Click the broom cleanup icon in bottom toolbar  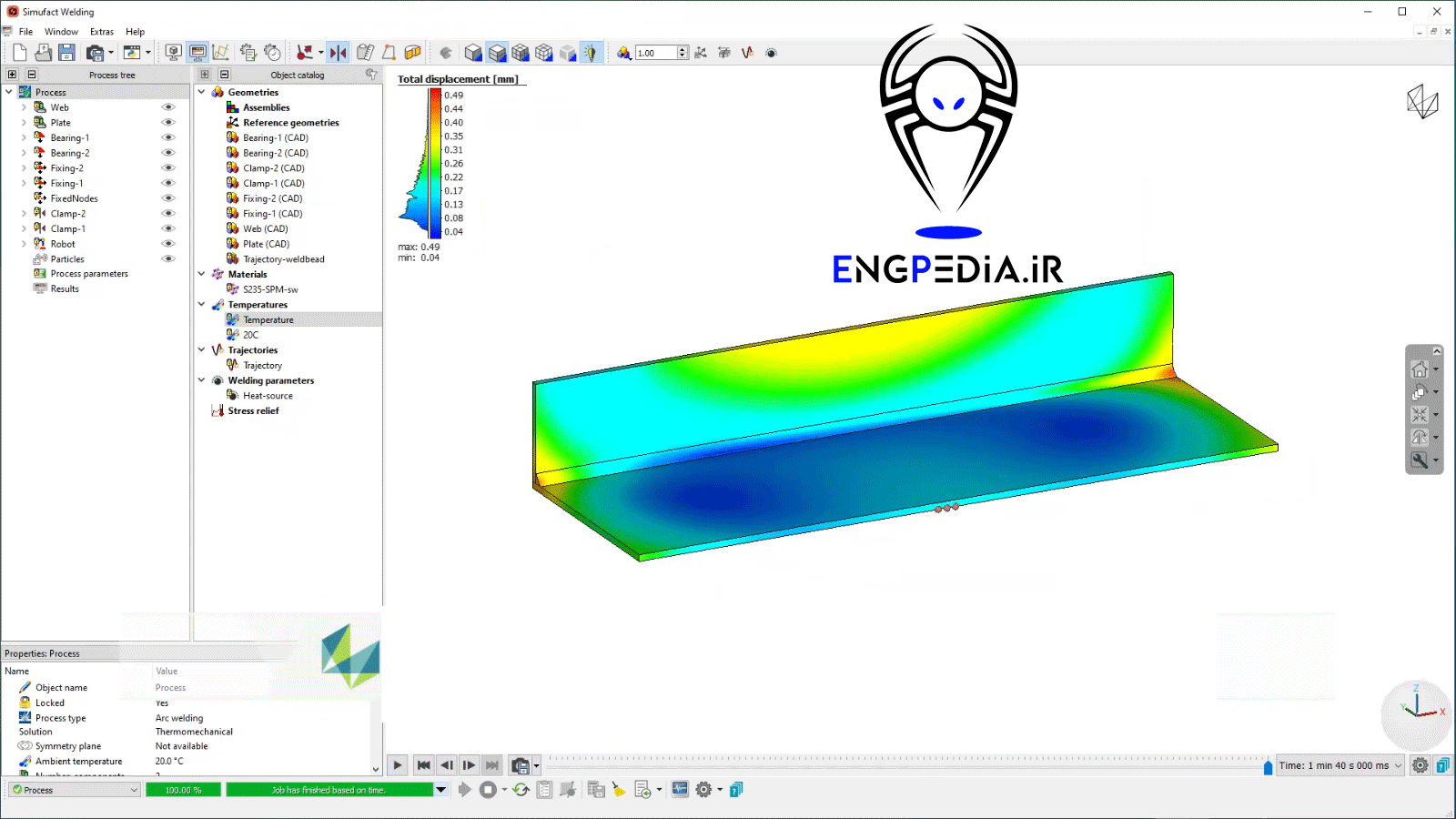(x=619, y=790)
